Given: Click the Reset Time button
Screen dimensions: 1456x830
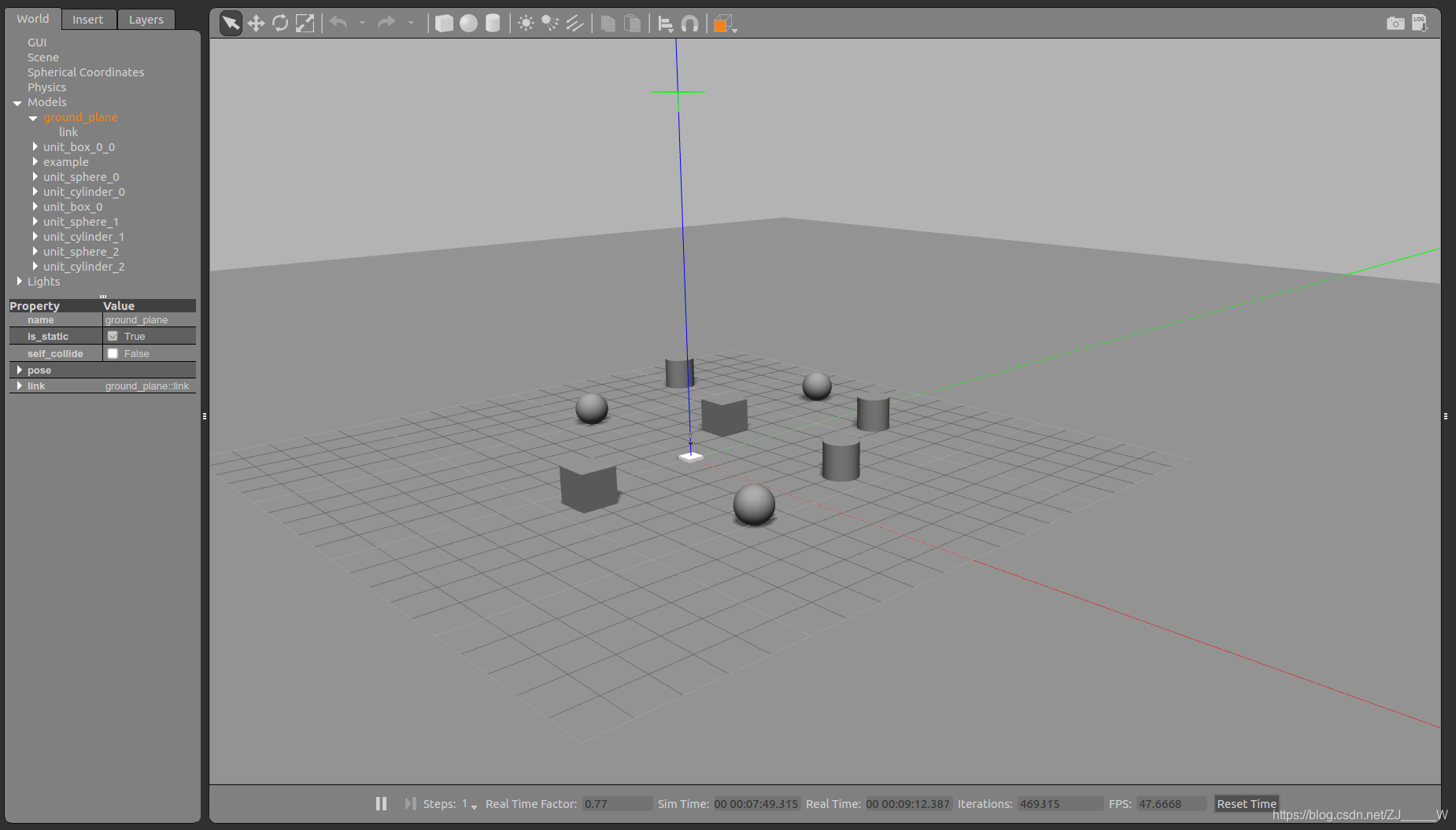Looking at the screenshot, I should pos(1247,803).
